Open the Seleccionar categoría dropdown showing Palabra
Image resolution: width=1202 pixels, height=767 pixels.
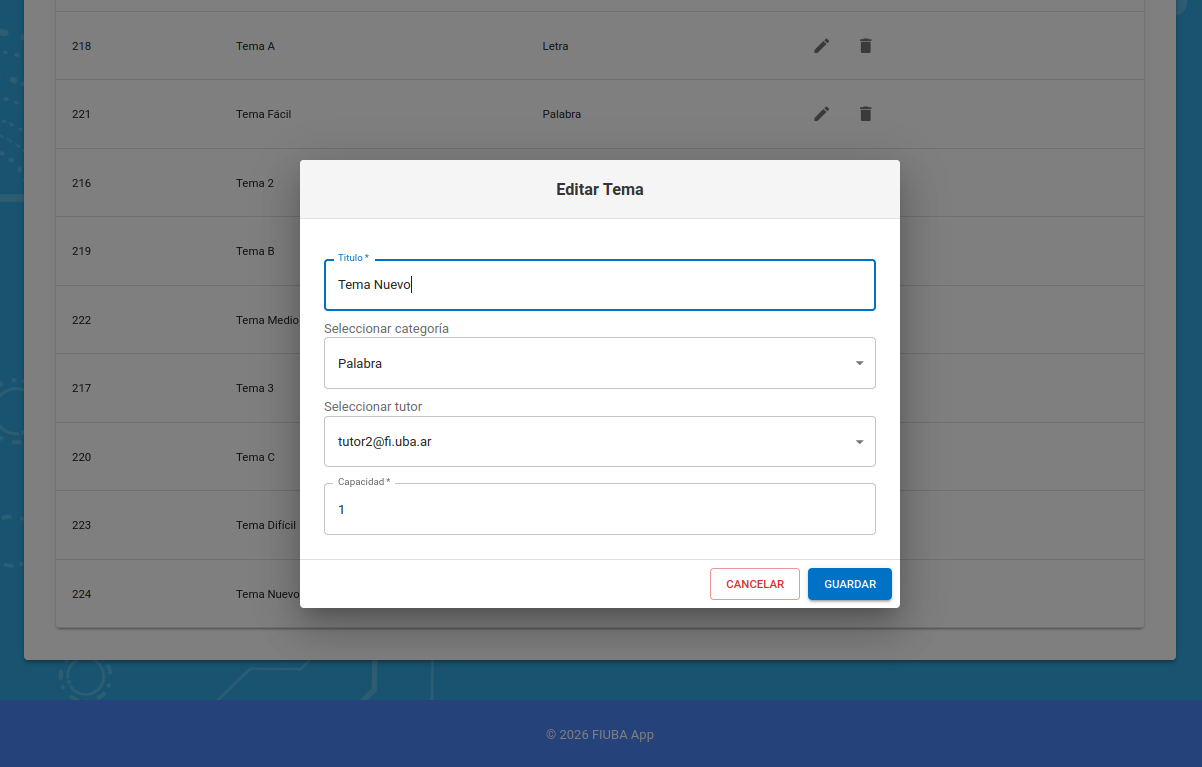(599, 363)
